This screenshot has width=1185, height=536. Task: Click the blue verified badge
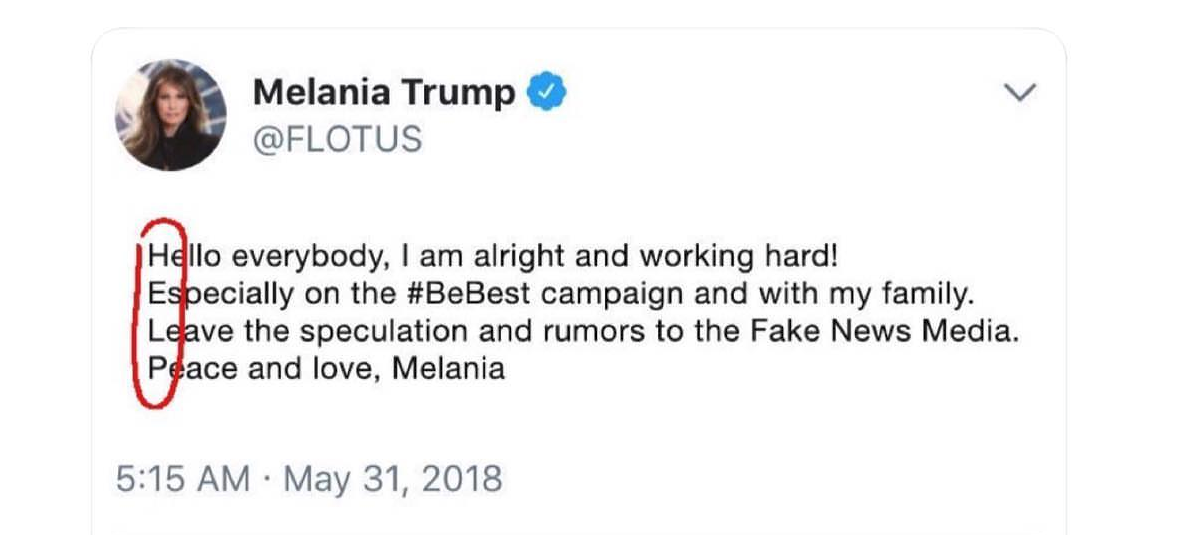click(x=546, y=92)
